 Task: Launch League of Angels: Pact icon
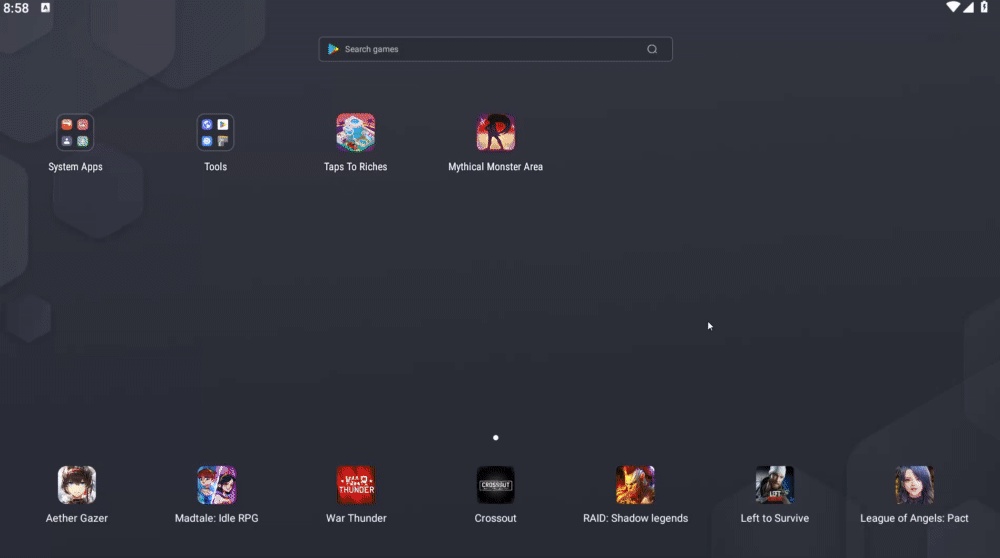[915, 485]
